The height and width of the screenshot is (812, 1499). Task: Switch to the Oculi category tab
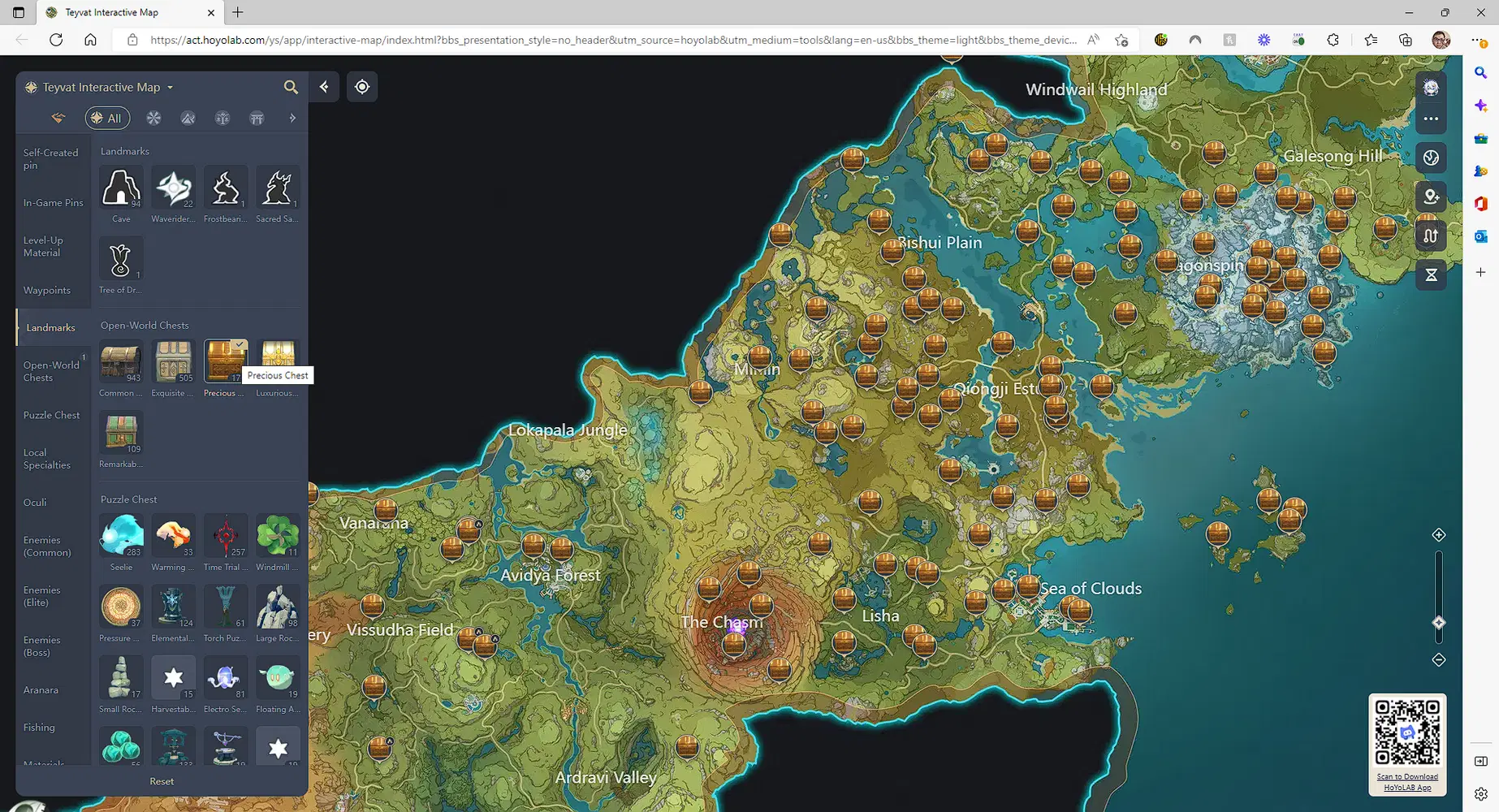35,502
